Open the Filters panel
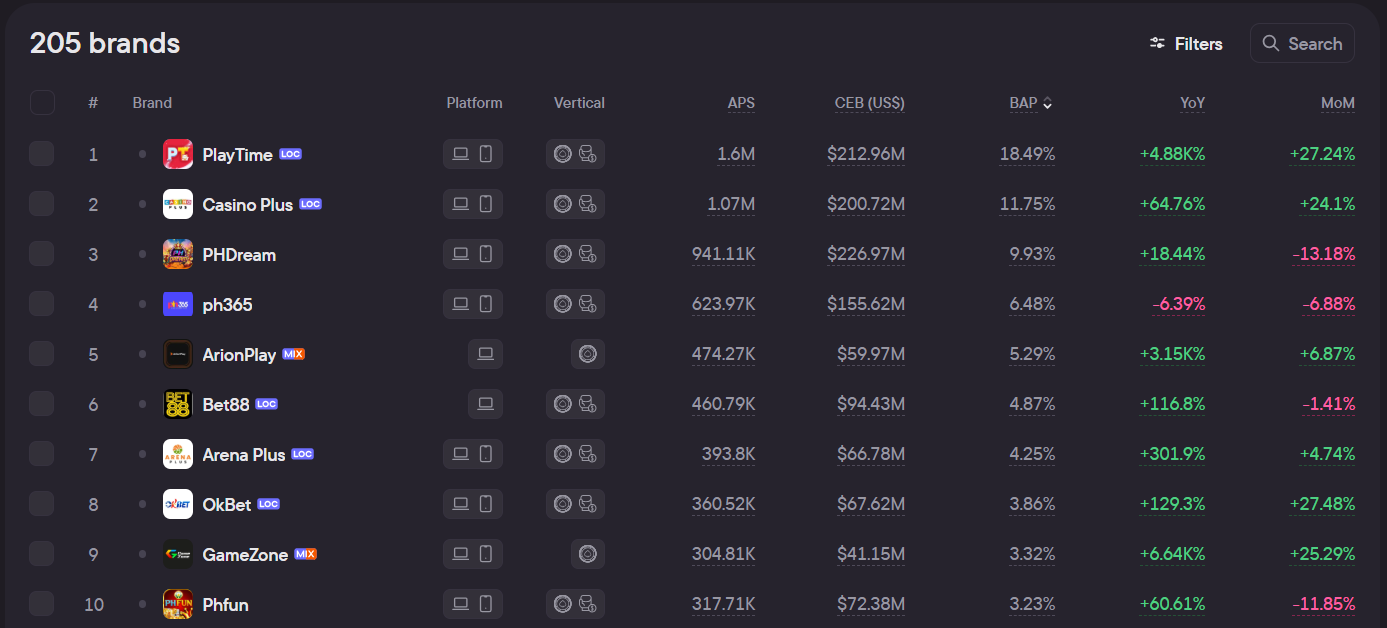 point(1187,44)
